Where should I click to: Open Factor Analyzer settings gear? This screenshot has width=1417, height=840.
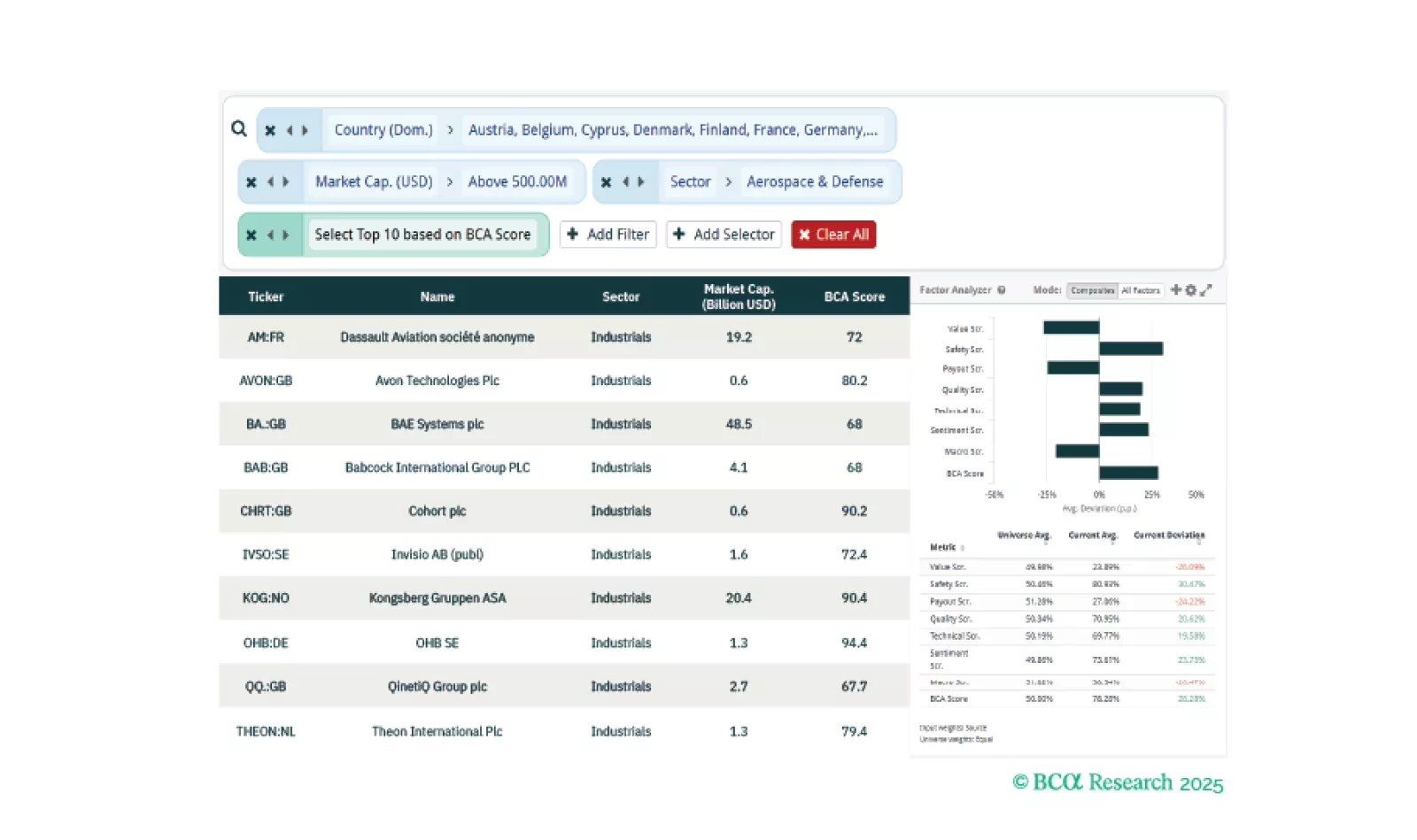[1191, 290]
